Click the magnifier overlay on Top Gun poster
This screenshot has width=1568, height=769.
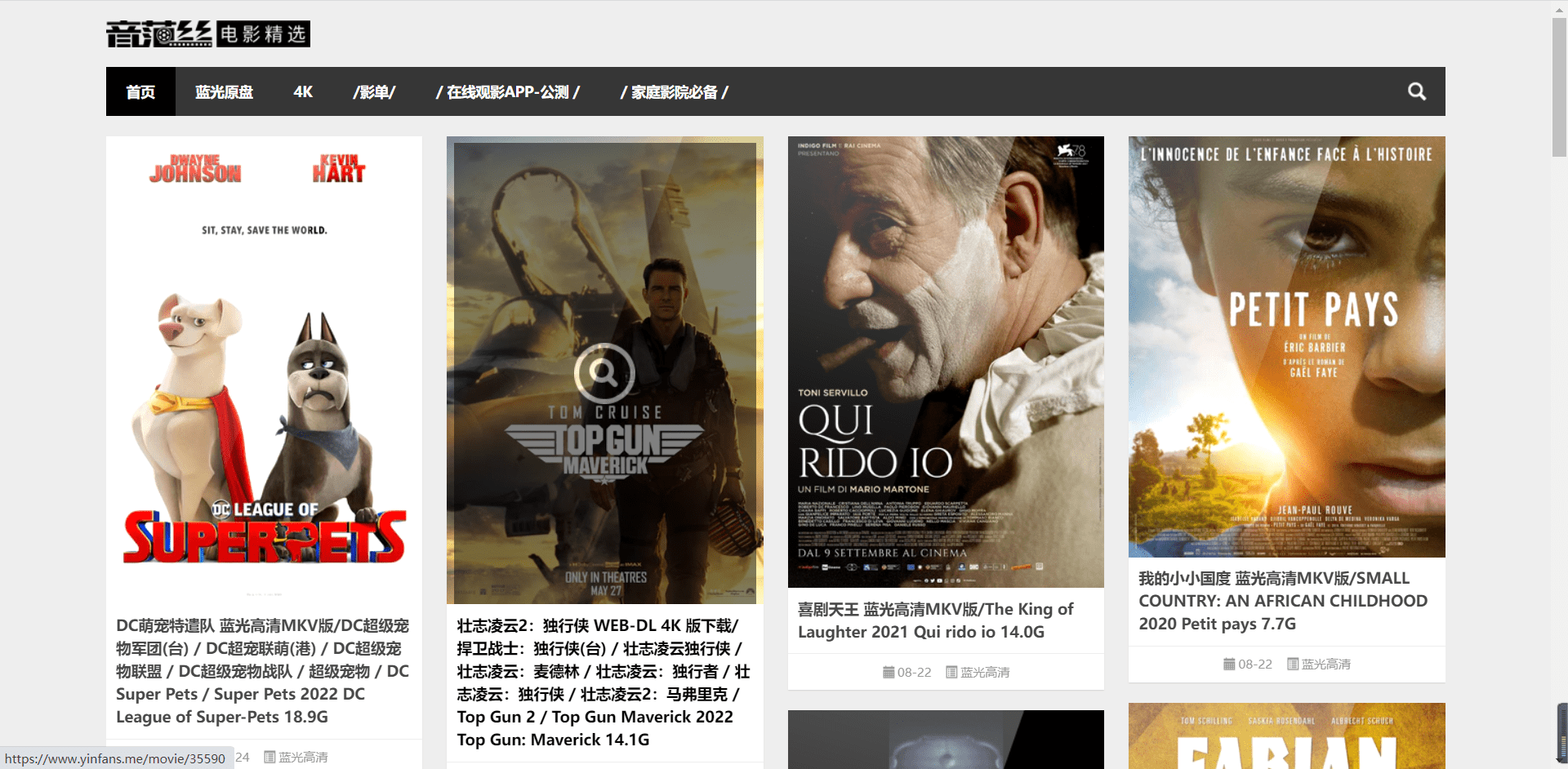pyautogui.click(x=604, y=373)
